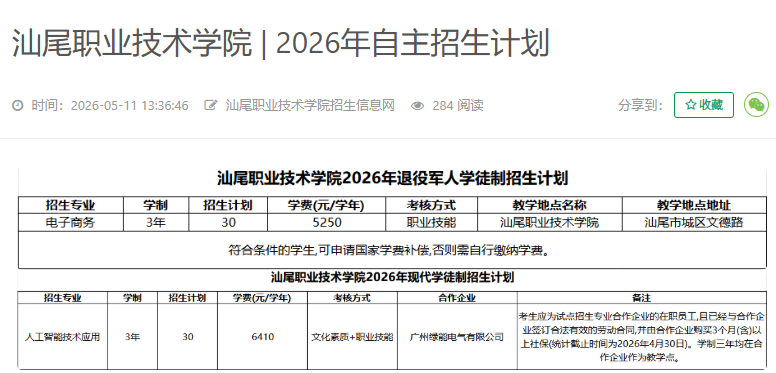Click the 合作企业 column header

(x=457, y=298)
